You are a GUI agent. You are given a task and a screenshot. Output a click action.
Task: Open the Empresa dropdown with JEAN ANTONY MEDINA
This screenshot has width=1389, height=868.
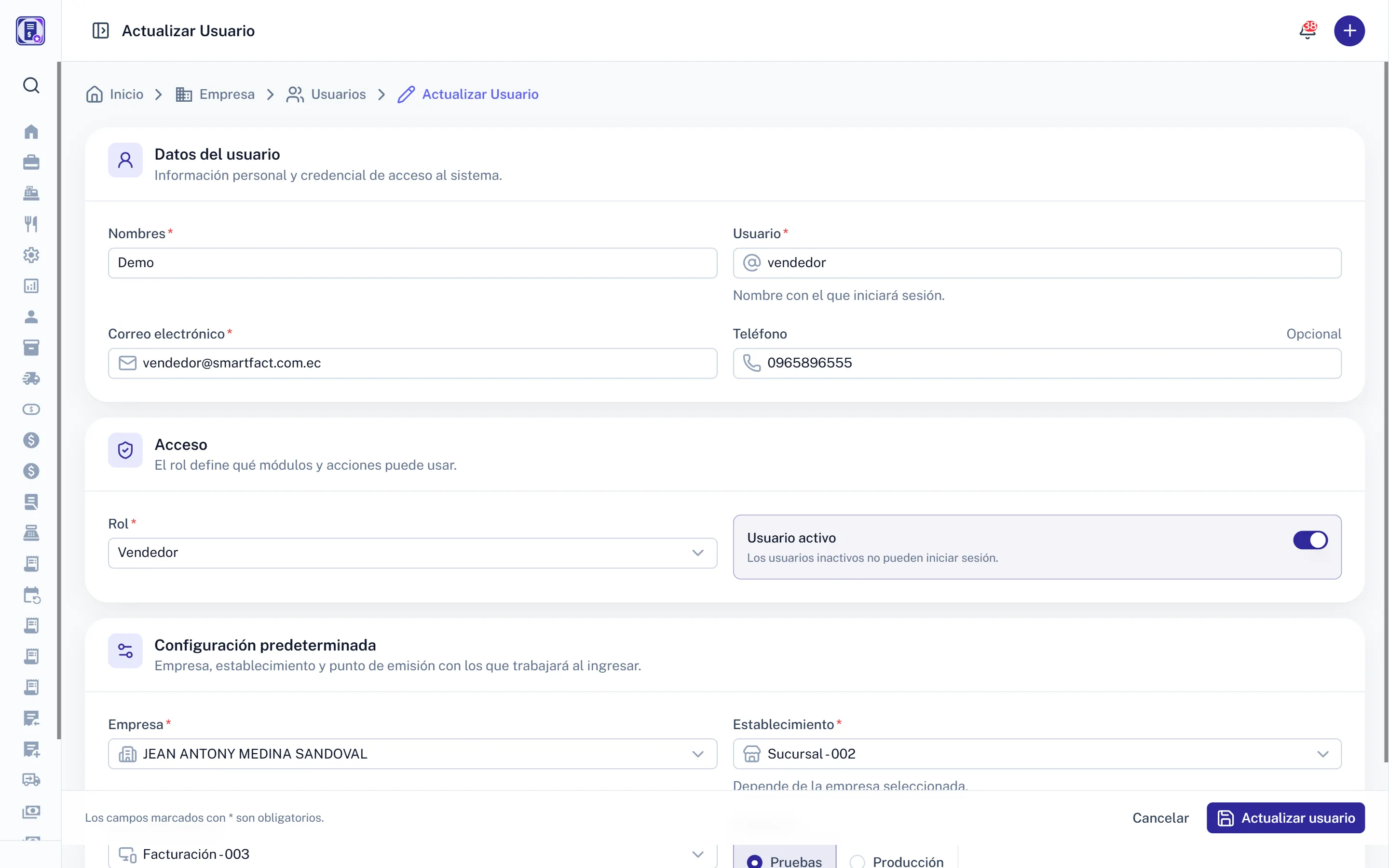tap(412, 754)
